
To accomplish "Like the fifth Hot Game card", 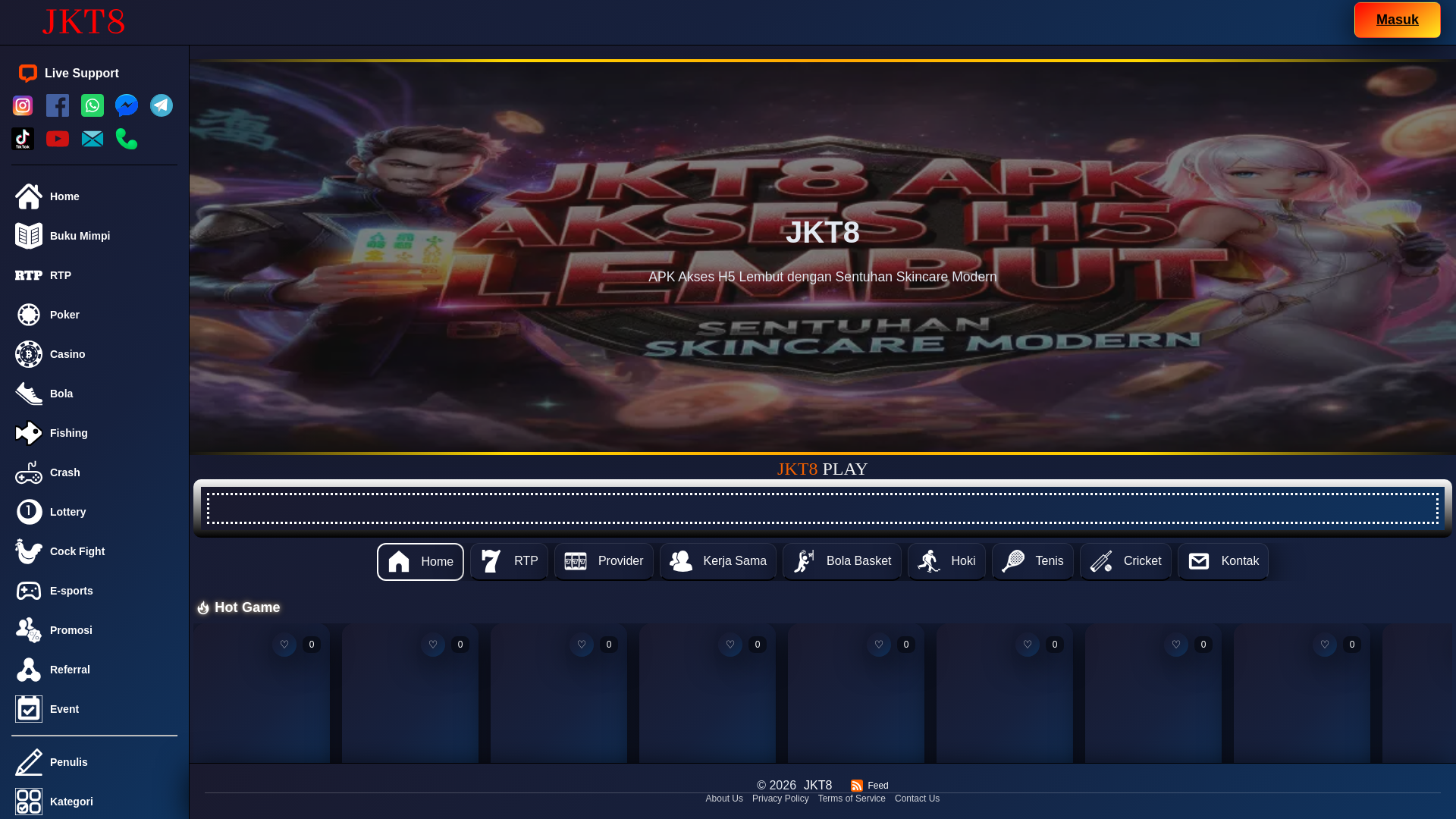I will pos(879,645).
